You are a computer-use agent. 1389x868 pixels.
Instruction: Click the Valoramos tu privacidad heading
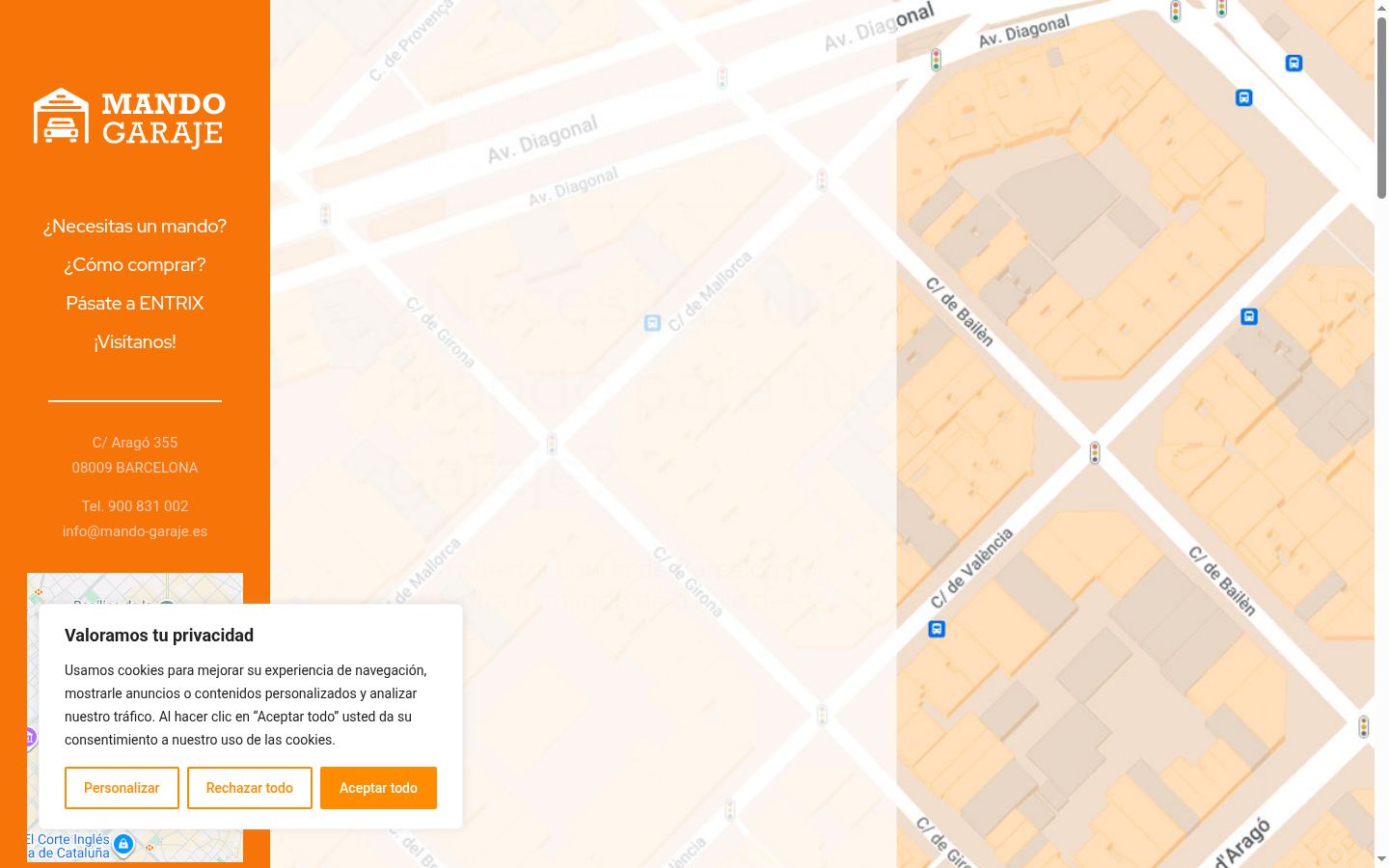pos(159,636)
